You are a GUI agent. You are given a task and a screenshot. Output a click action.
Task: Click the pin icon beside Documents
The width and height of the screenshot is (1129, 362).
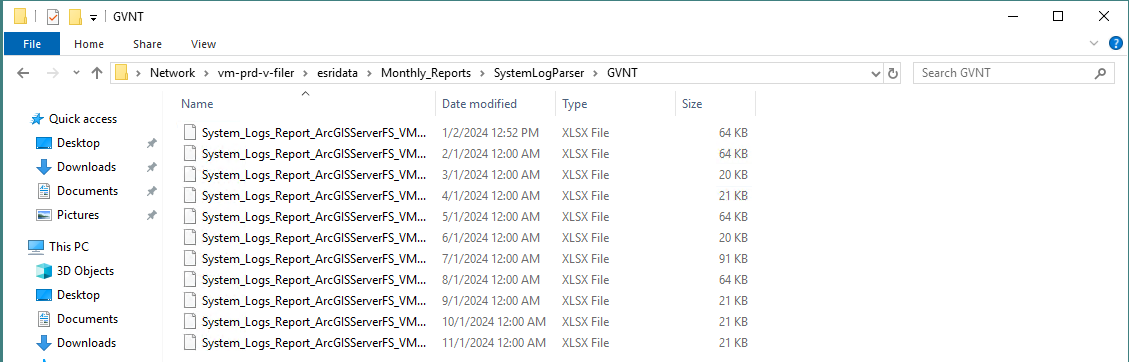click(x=152, y=191)
